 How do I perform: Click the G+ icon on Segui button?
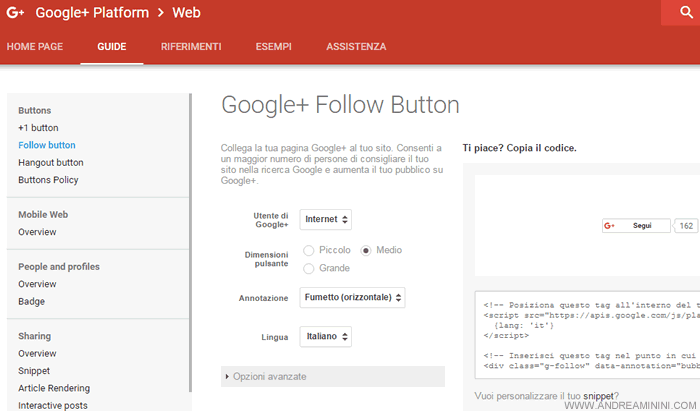609,226
